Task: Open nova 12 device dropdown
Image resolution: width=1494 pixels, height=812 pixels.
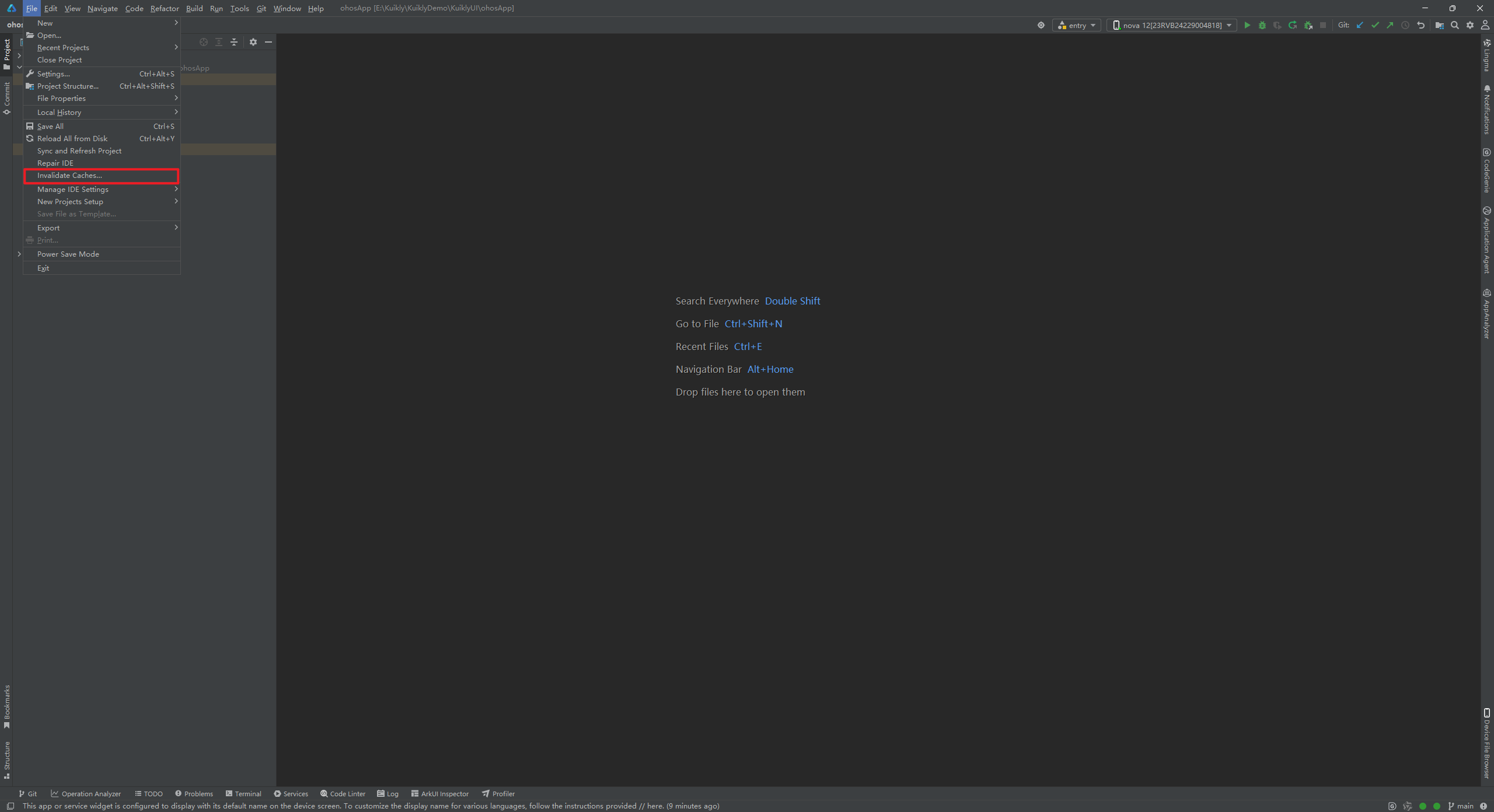Action: point(1172,25)
